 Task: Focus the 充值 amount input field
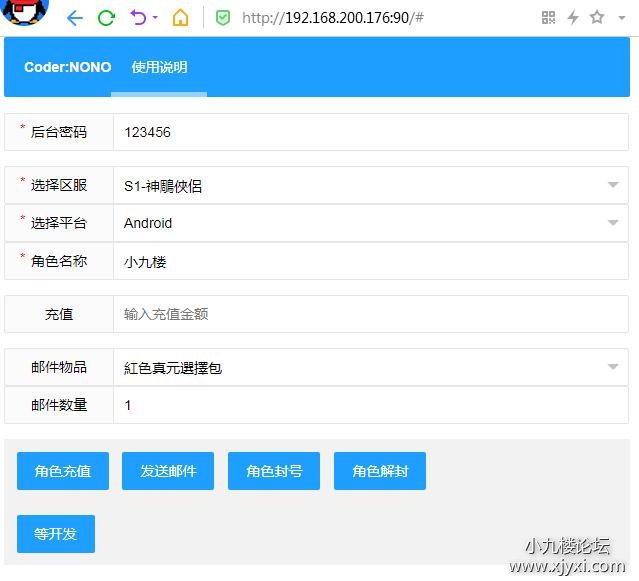[370, 314]
